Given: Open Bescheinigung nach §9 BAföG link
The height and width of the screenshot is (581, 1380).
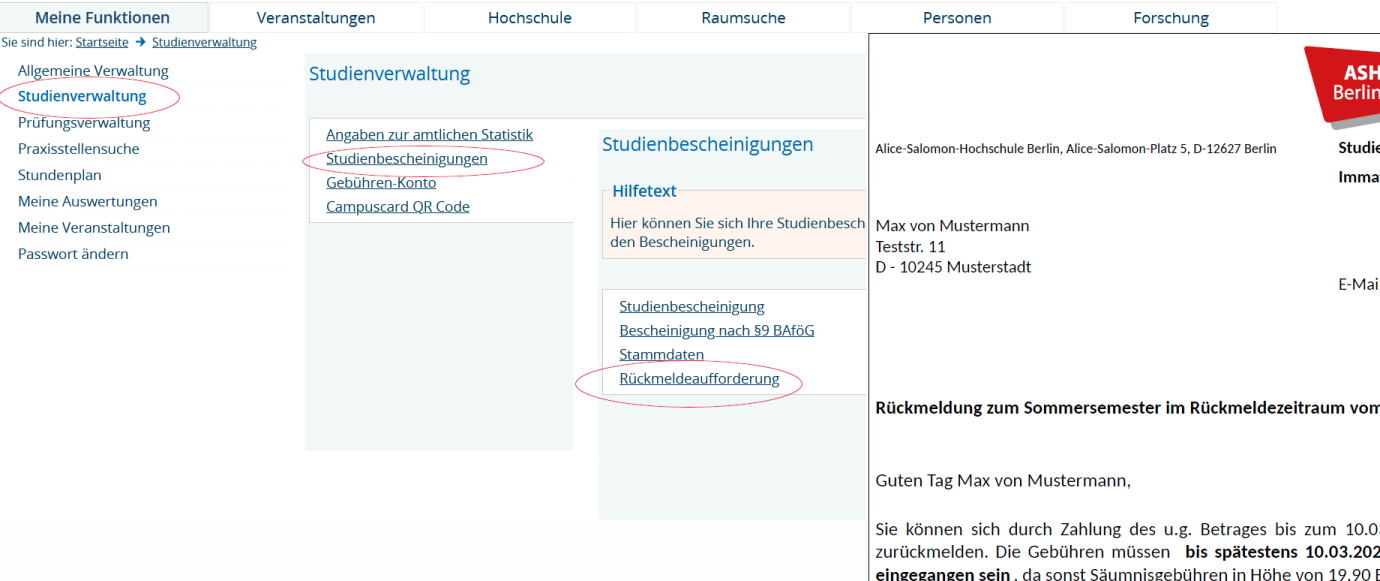Looking at the screenshot, I should click(x=716, y=330).
